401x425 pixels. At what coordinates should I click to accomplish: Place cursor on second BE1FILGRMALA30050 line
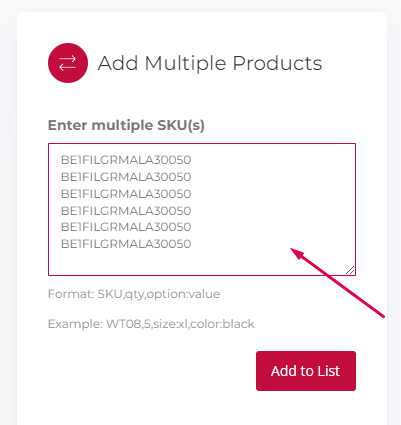coord(126,177)
